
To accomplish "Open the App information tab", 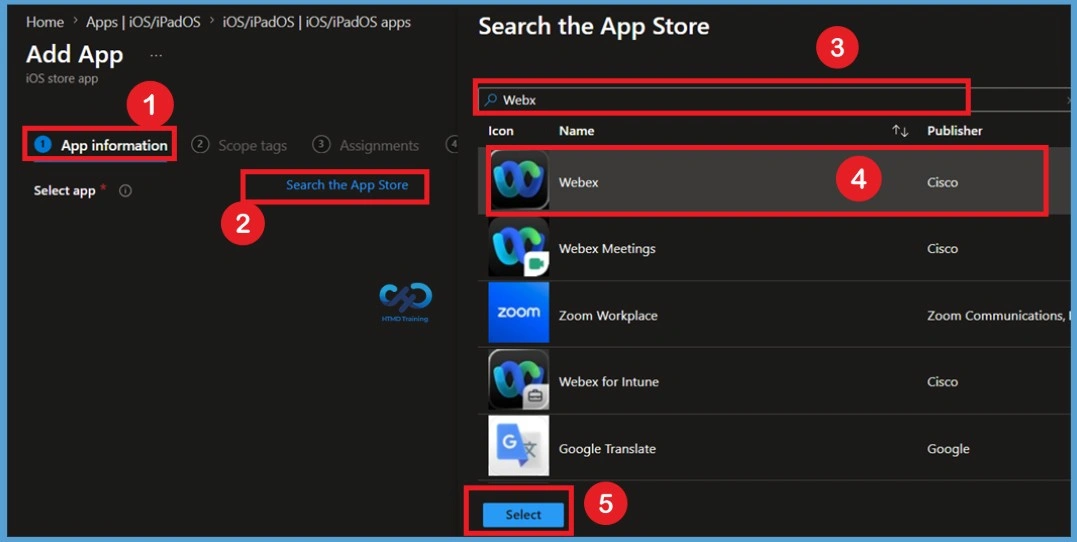I will tap(101, 145).
